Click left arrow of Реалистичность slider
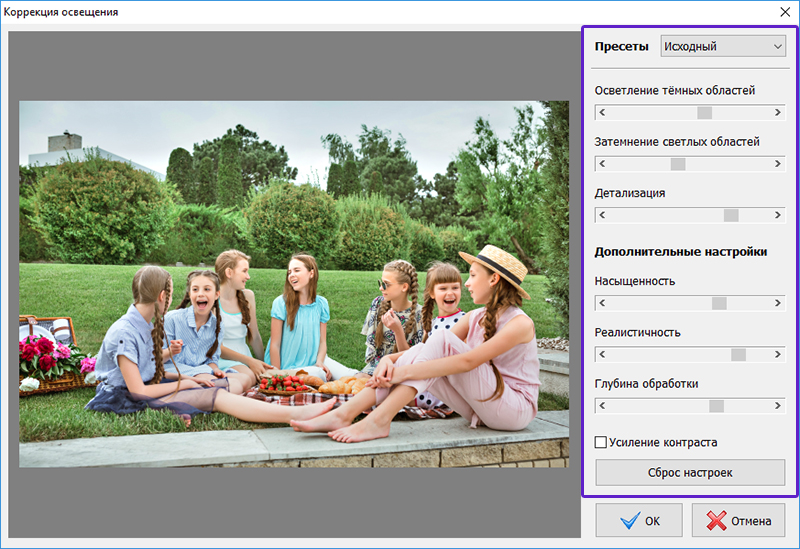The image size is (800, 549). pyautogui.click(x=602, y=354)
